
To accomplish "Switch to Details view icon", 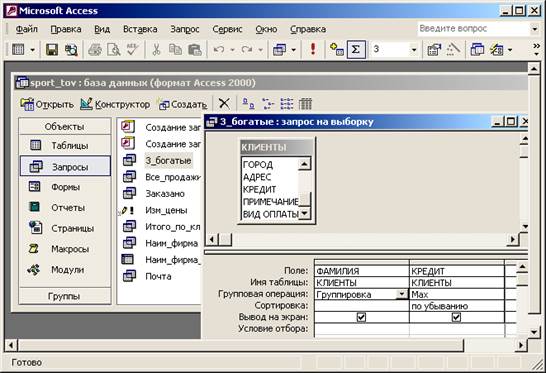I will click(305, 103).
